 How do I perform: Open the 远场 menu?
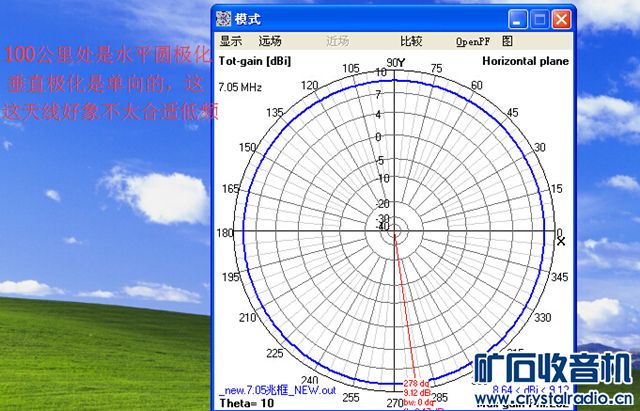click(x=270, y=41)
